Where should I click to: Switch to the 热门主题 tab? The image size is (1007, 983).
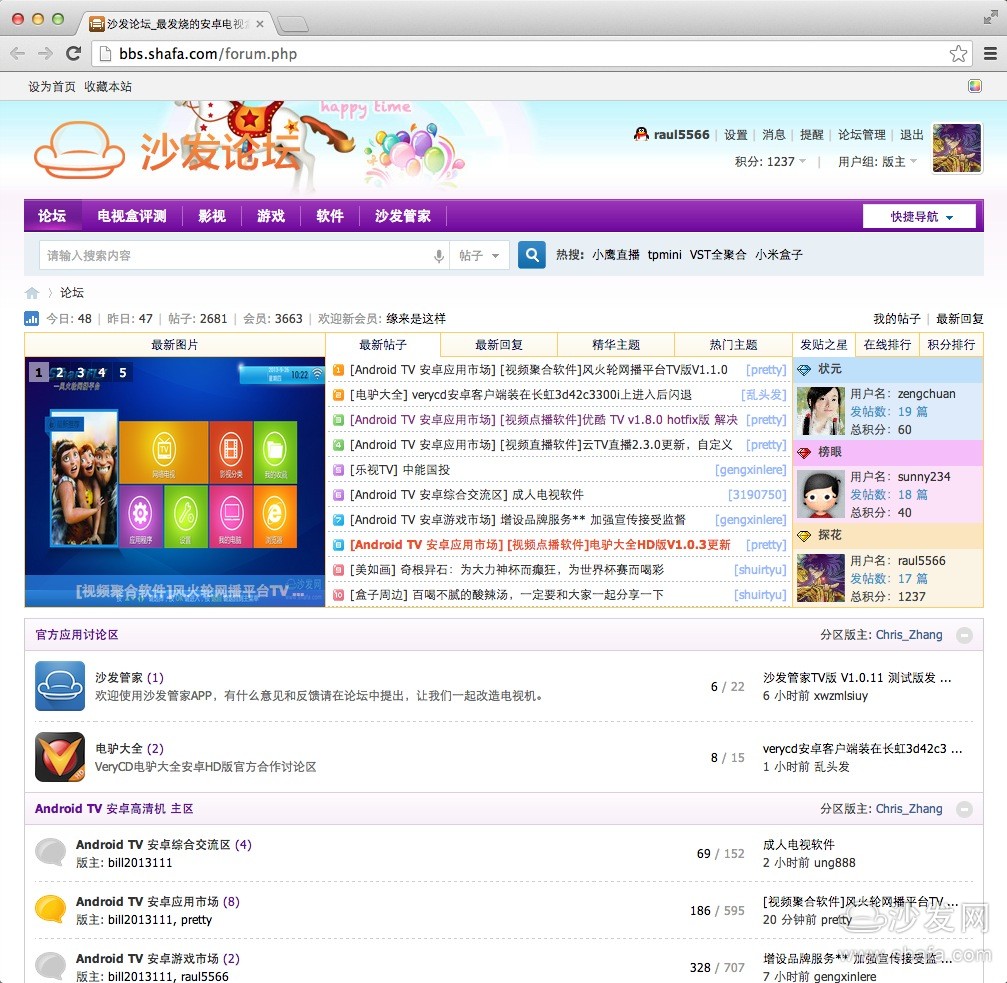pyautogui.click(x=733, y=345)
